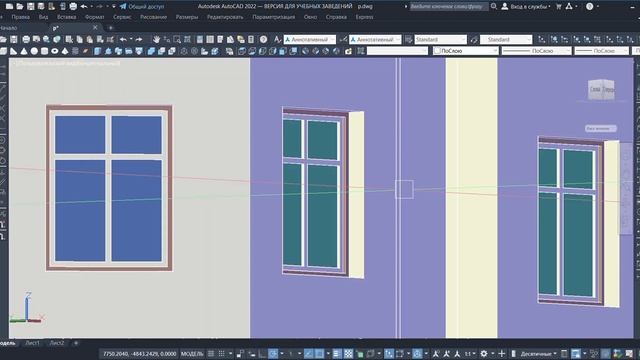Open the Справка menu

click(336, 17)
